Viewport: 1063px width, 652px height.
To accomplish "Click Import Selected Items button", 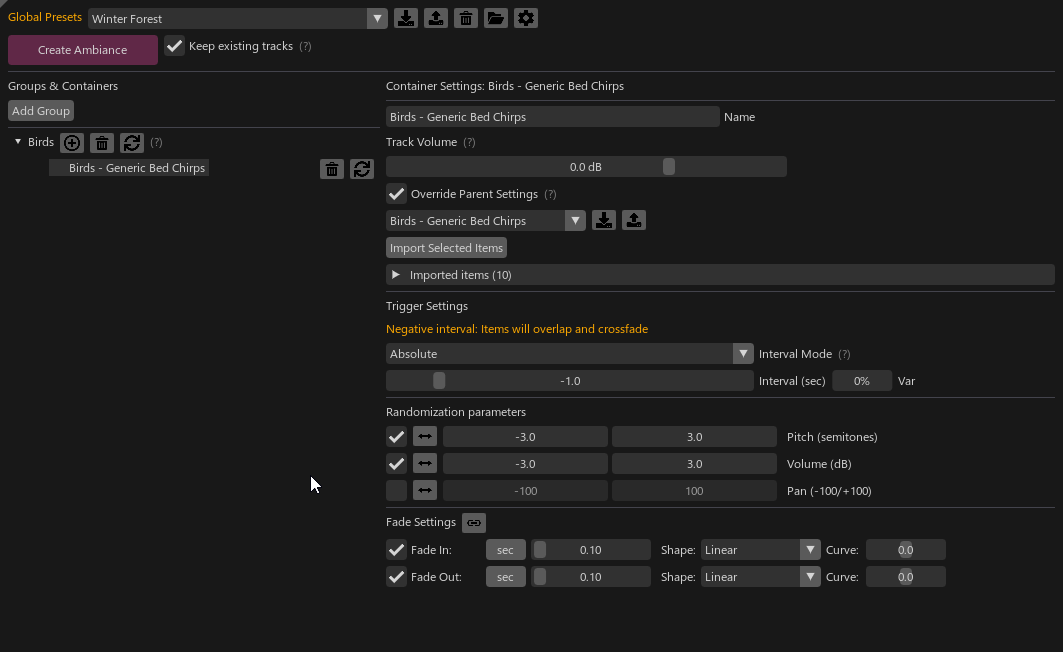I will pos(446,247).
